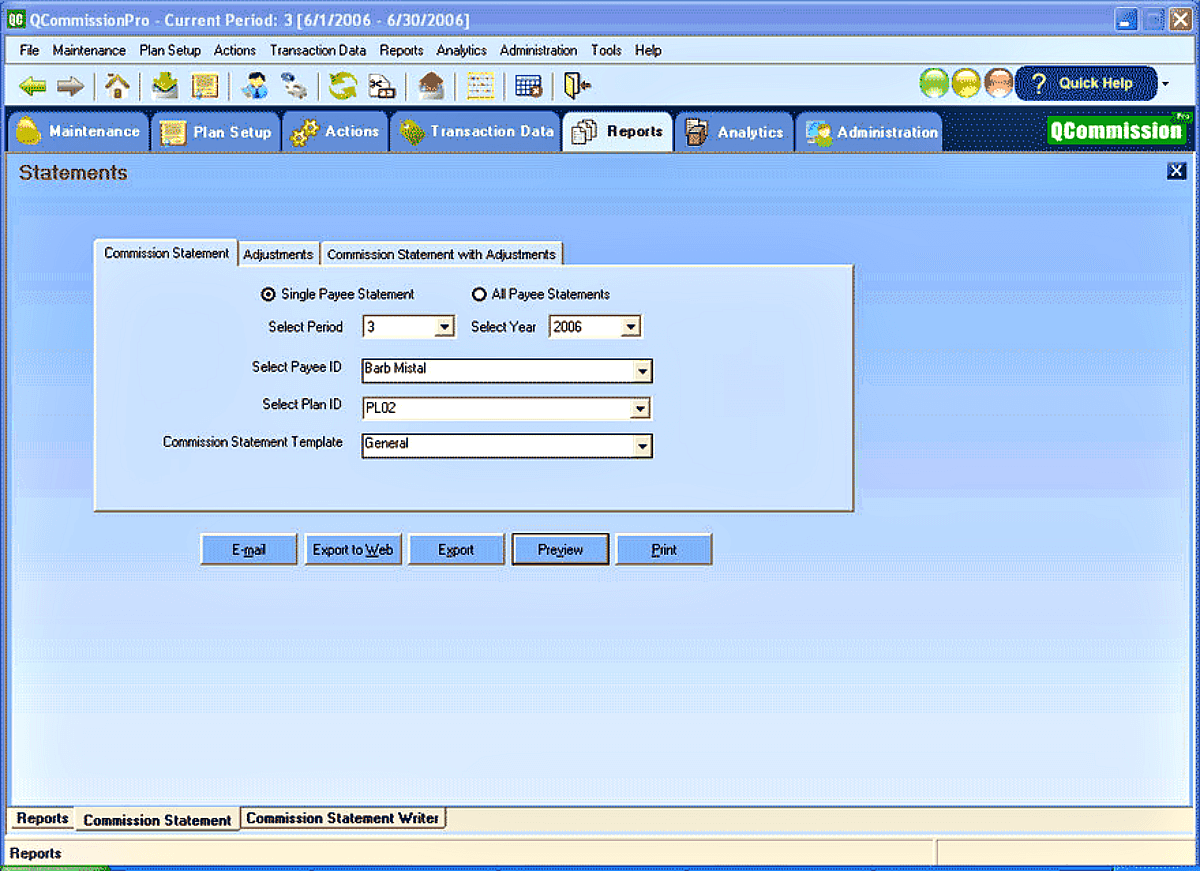Click the payee person toolbar icon
The image size is (1200, 871).
(x=255, y=86)
